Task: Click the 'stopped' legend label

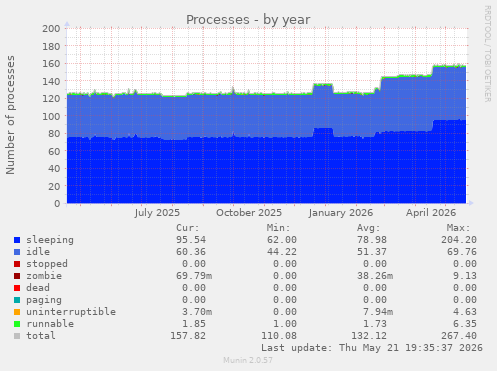Action: coord(47,264)
